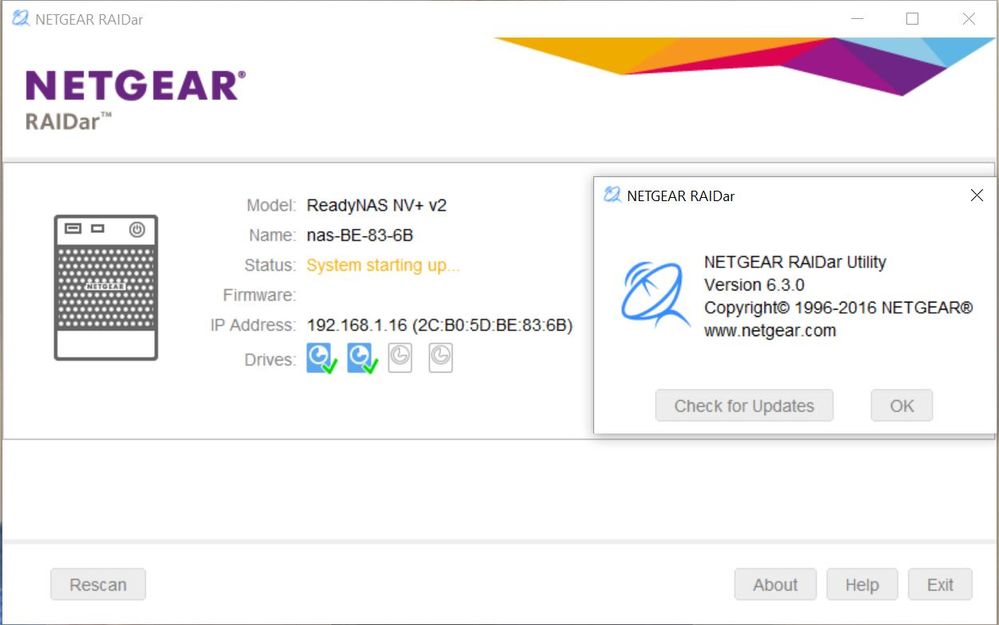The image size is (999, 625).
Task: Click RAIDar icon in main window title bar
Action: tap(20, 18)
